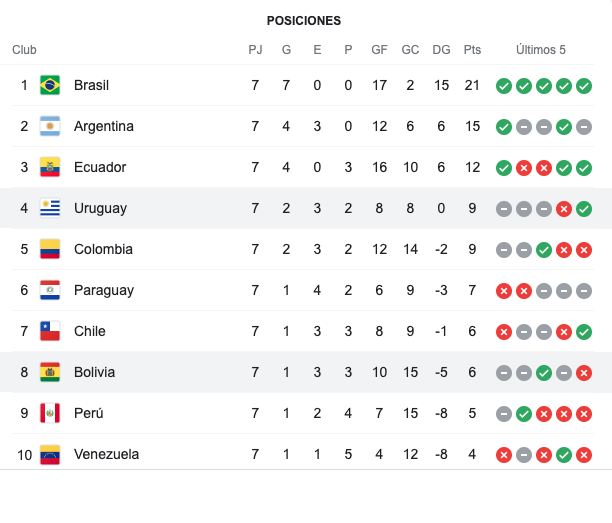Click Paraguay's first loss indicator

click(x=504, y=290)
